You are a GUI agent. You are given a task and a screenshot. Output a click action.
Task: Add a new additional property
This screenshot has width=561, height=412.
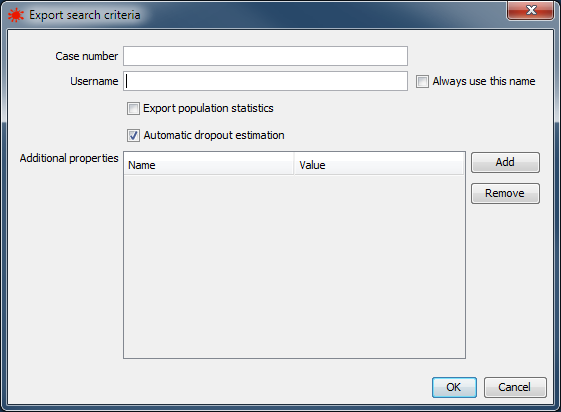(505, 162)
